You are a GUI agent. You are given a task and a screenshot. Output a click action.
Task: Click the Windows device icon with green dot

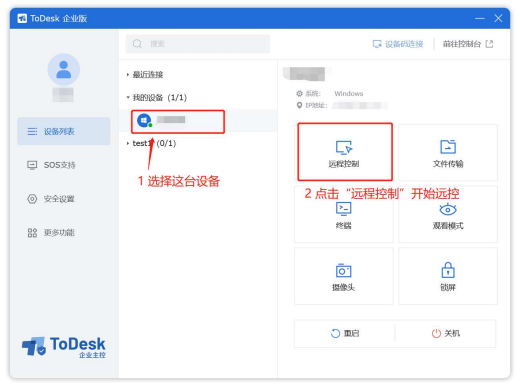[x=144, y=120]
